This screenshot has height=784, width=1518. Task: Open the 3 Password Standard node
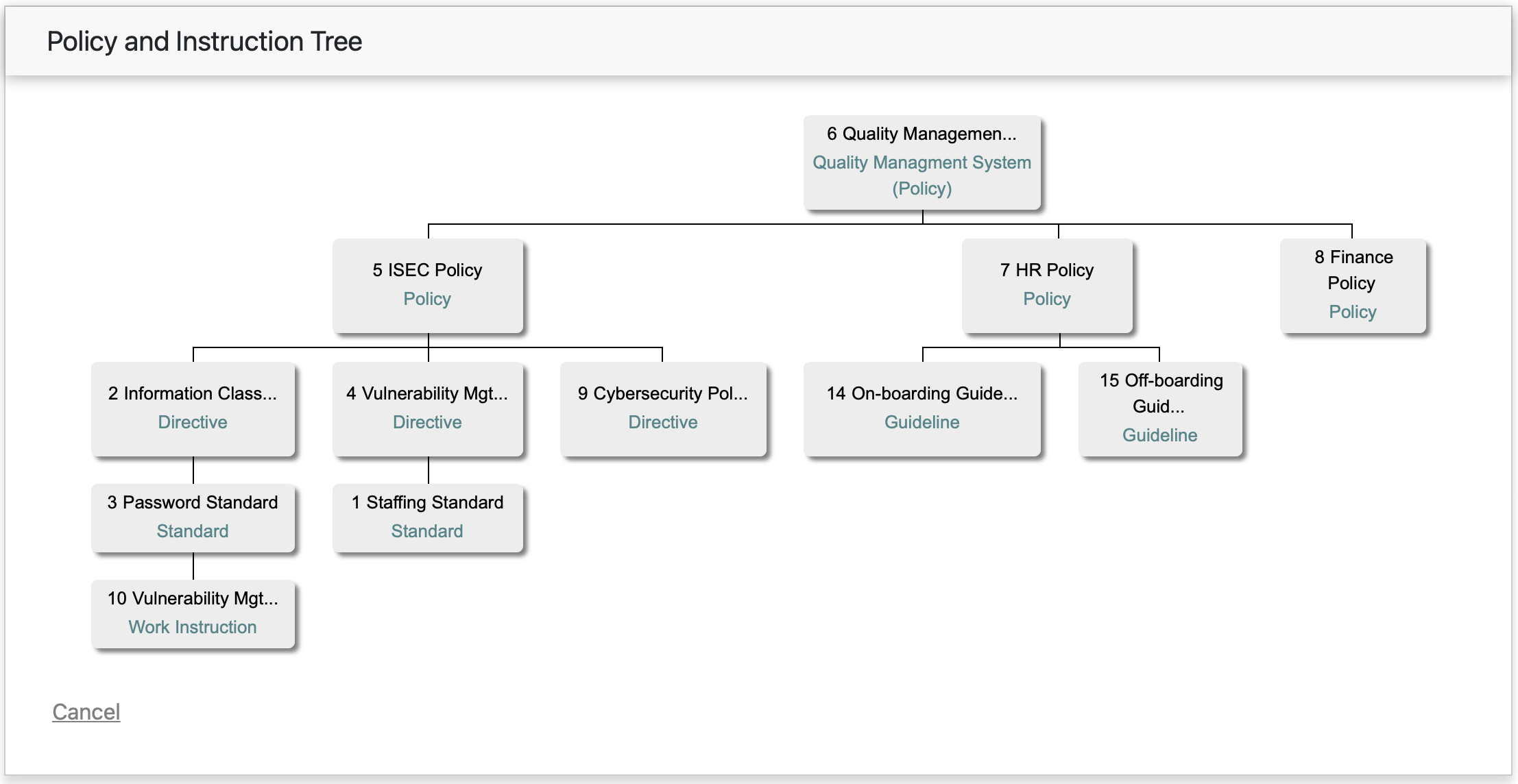point(193,502)
